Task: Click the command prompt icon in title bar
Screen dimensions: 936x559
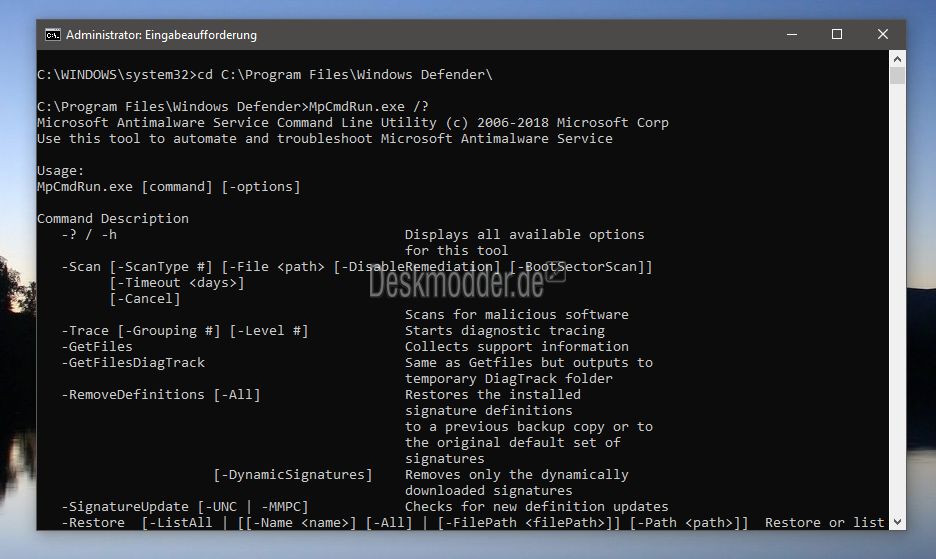Action: coord(53,35)
